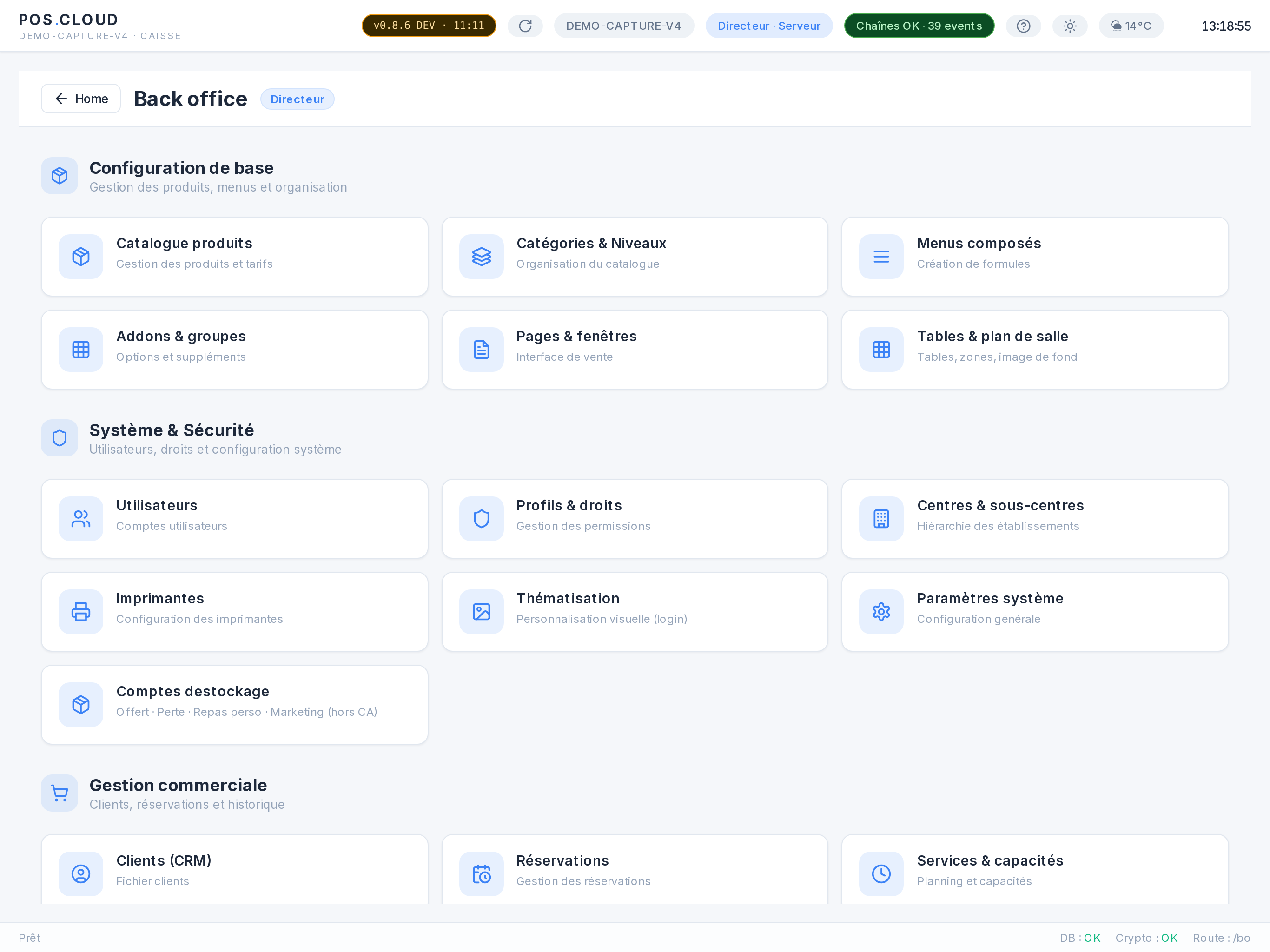1270x952 pixels.
Task: Click the Catalogue produits box icon
Action: click(81, 257)
